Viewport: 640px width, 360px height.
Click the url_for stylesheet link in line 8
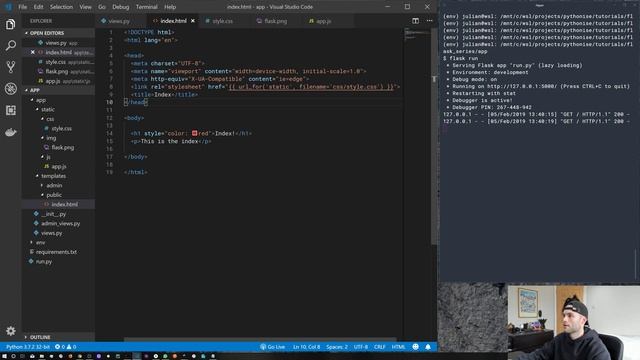point(311,87)
